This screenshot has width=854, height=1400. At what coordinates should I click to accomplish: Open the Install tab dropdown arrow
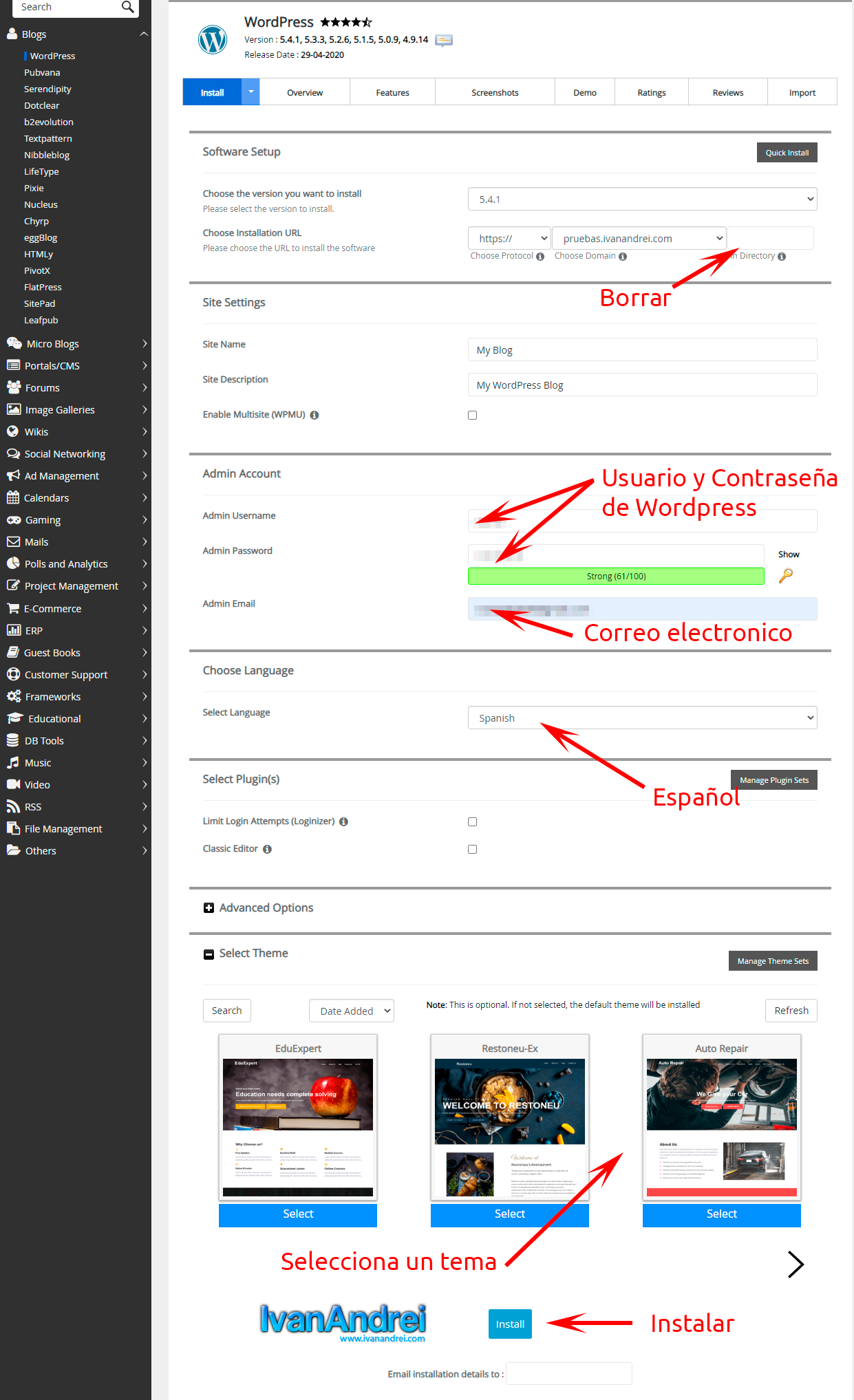pos(250,91)
